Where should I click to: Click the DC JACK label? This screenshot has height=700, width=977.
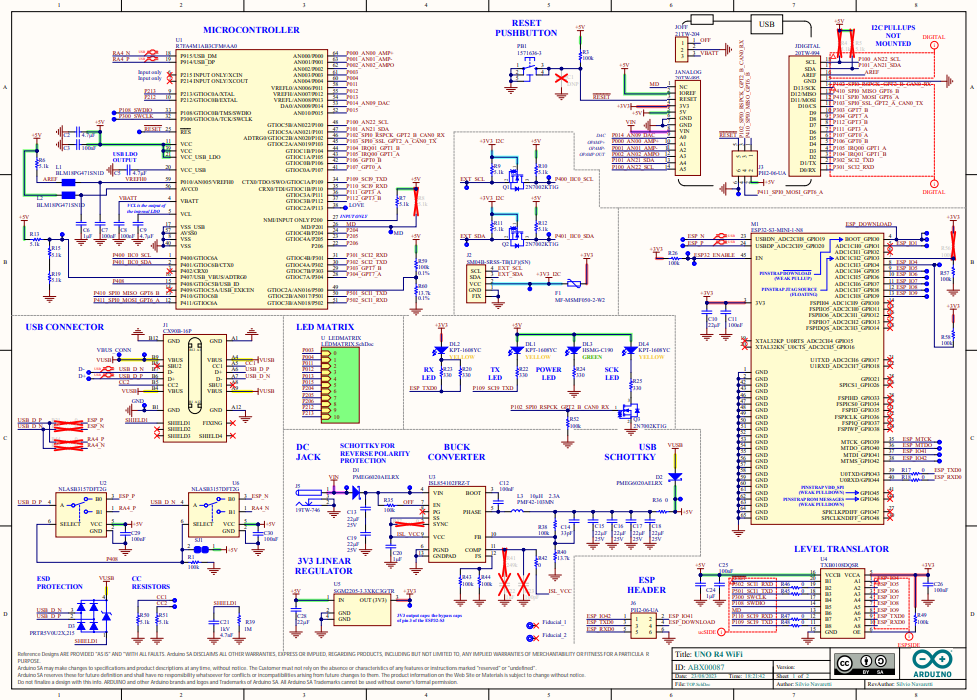pyautogui.click(x=308, y=452)
